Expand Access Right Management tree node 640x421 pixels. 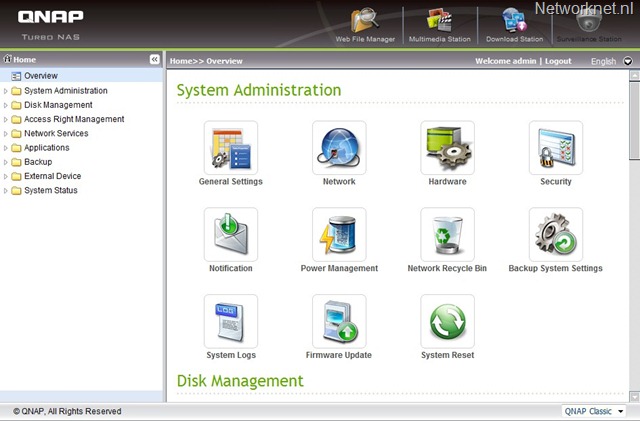tap(5, 120)
